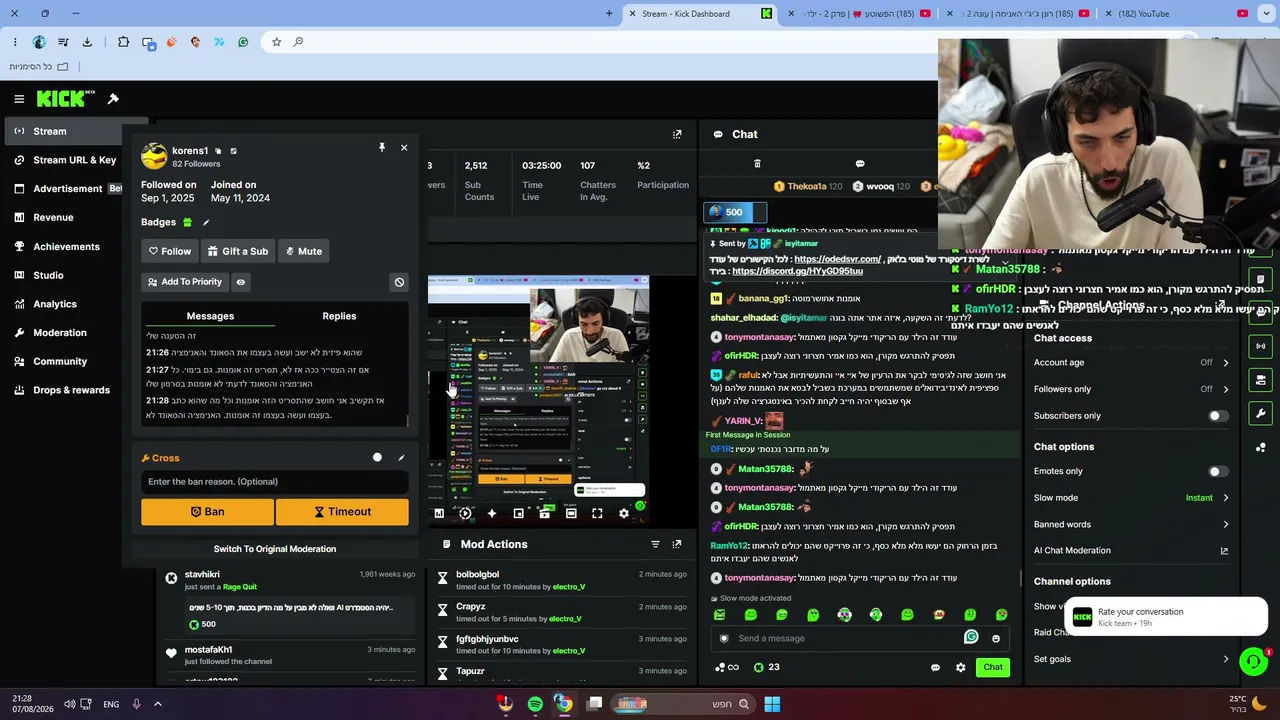The height and width of the screenshot is (720, 1280).
Task: Open the Rate your conversation notification
Action: [x=1166, y=617]
